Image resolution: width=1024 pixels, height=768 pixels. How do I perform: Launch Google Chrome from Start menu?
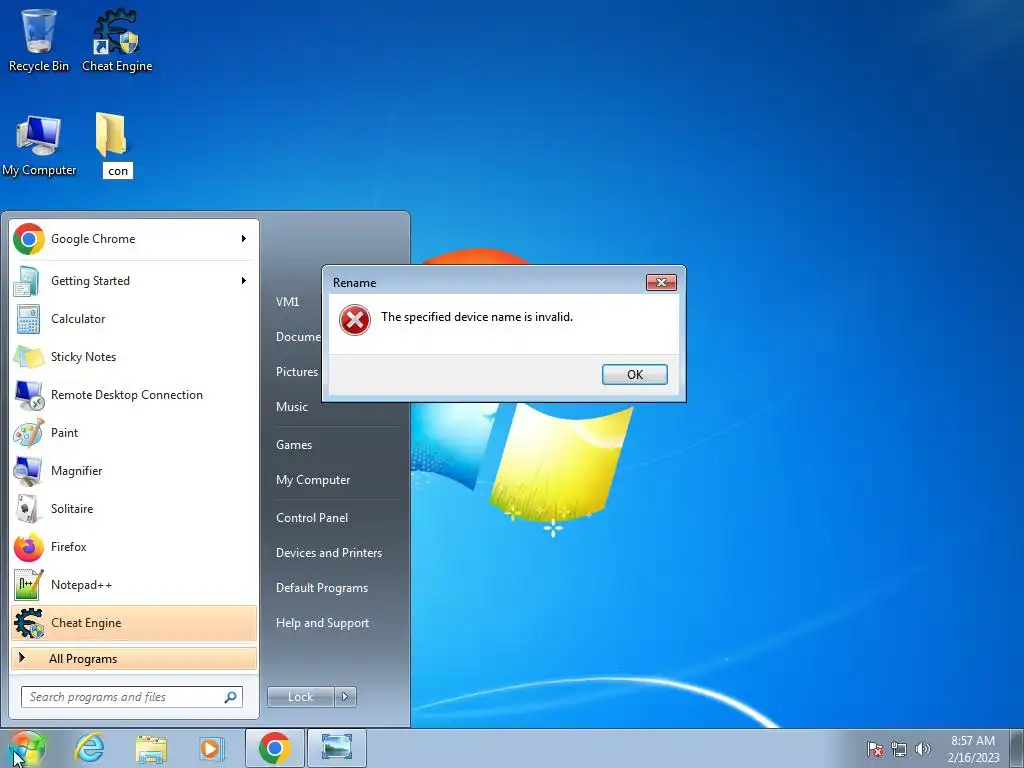pos(134,239)
